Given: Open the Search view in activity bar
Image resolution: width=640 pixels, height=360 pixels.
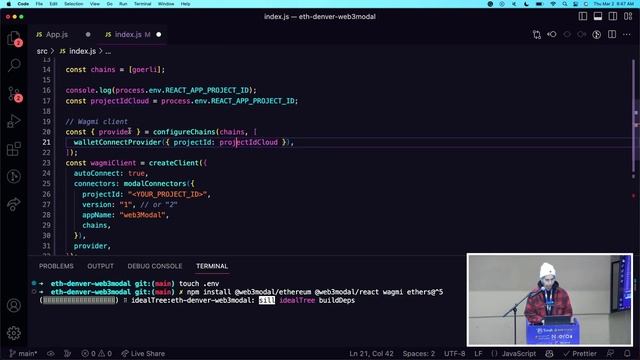Looking at the screenshot, I should (14, 65).
